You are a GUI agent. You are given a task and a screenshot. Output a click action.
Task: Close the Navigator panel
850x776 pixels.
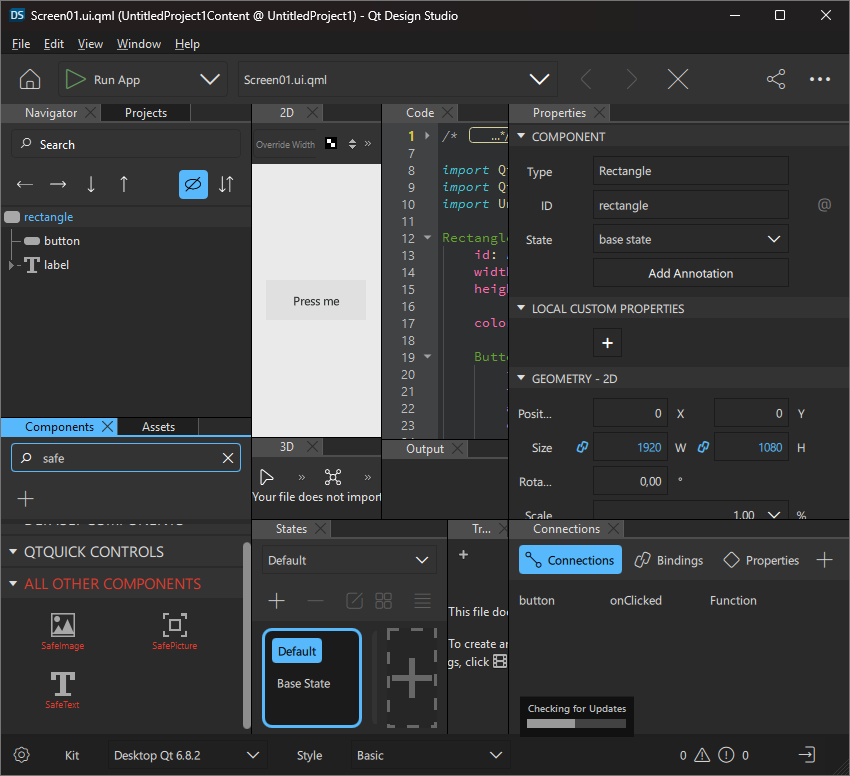(91, 113)
